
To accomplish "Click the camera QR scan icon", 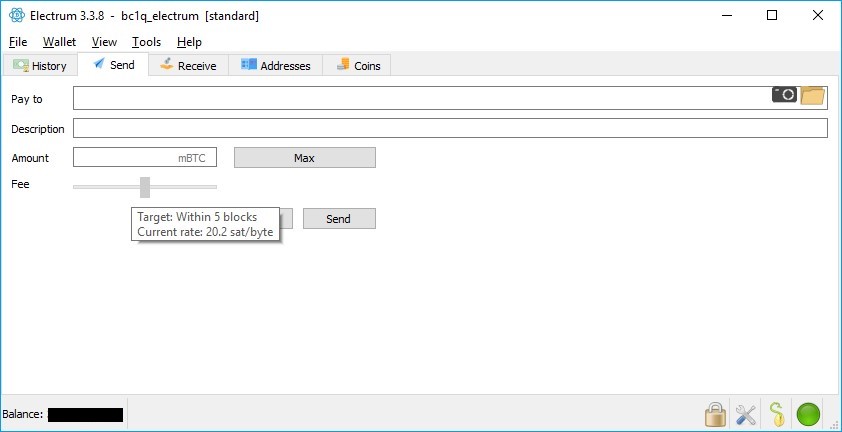I will [x=785, y=95].
